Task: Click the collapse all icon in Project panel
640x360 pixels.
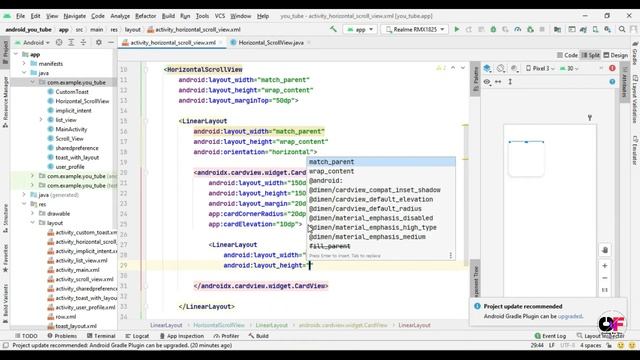Action: (x=83, y=42)
